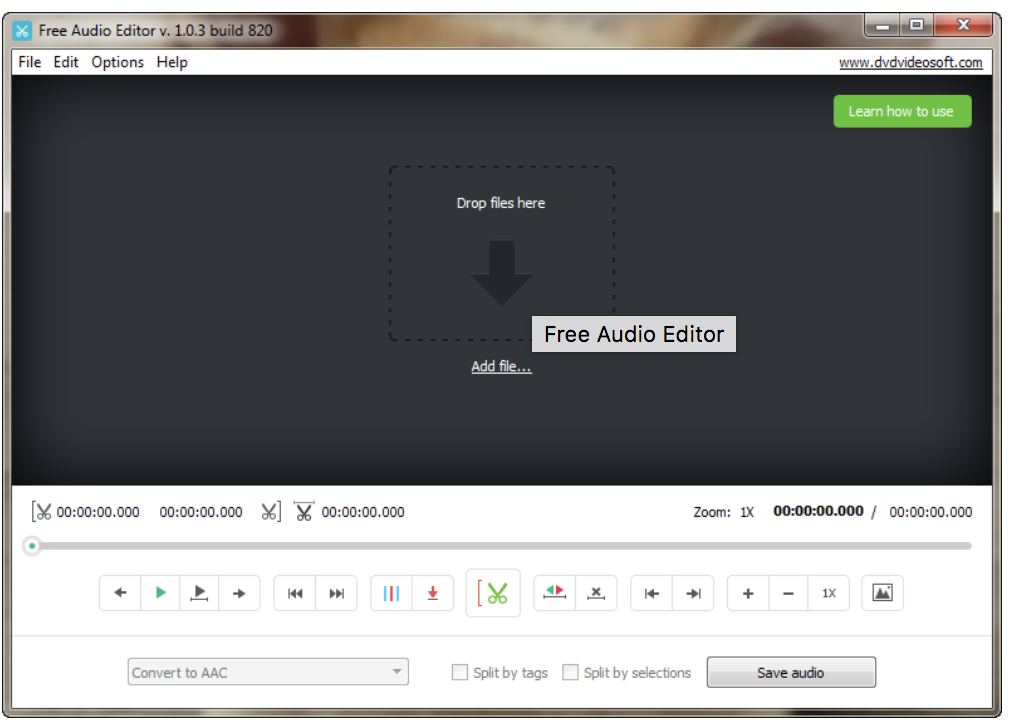Minimize the Free Audio Editor window
1020x726 pixels.
tap(883, 26)
